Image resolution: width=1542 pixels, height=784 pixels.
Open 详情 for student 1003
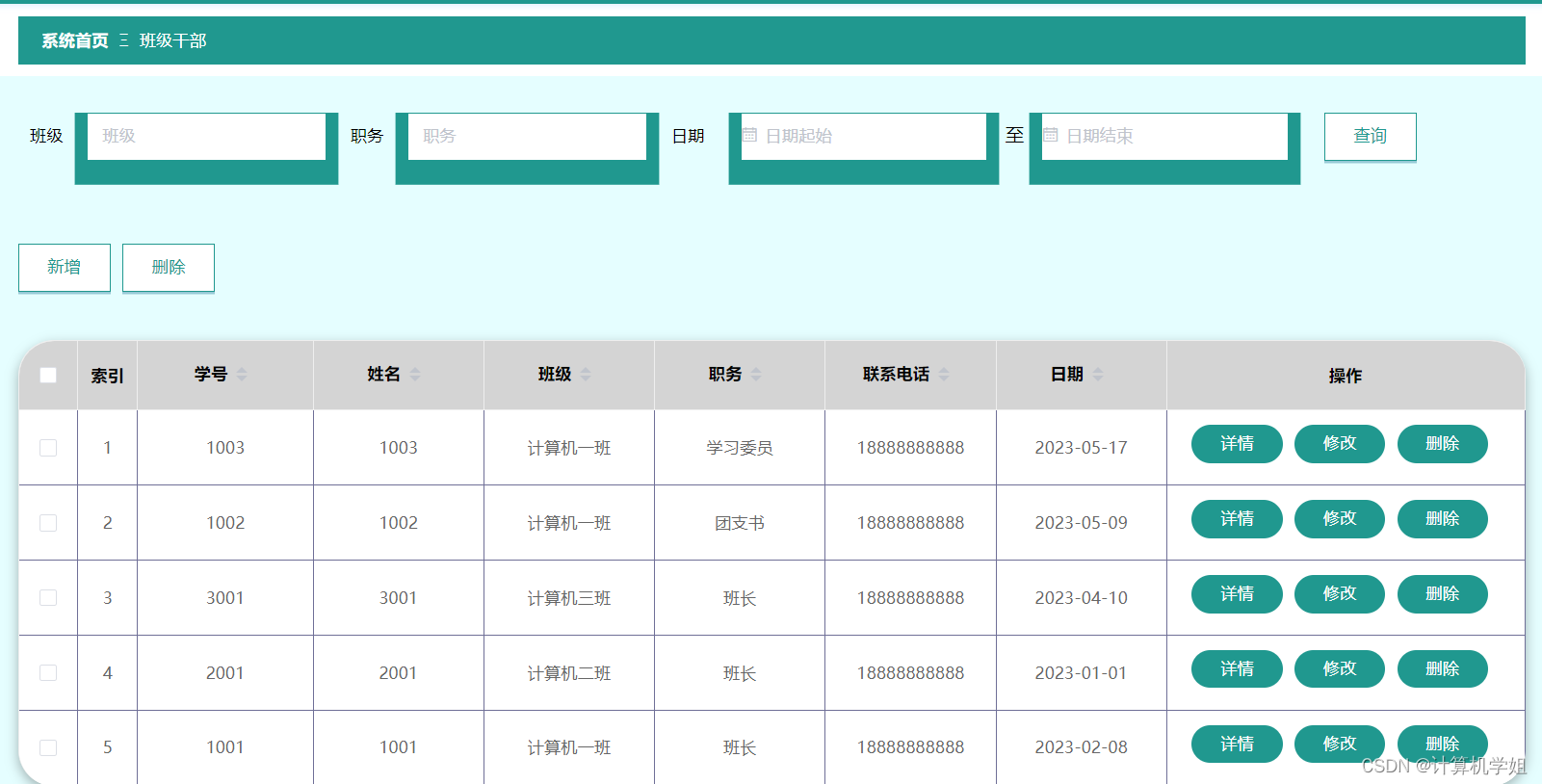point(1237,444)
